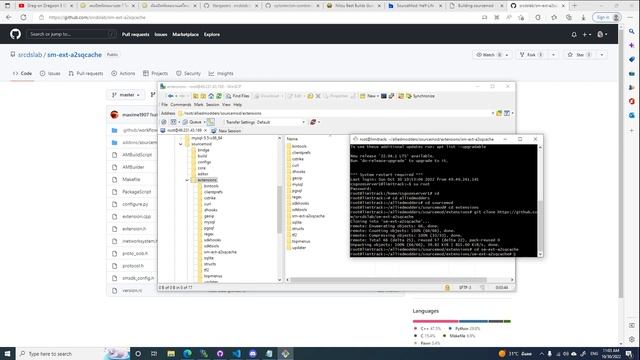Open the New Session tab in WinSCP
The width and height of the screenshot is (640, 360).
point(226,131)
